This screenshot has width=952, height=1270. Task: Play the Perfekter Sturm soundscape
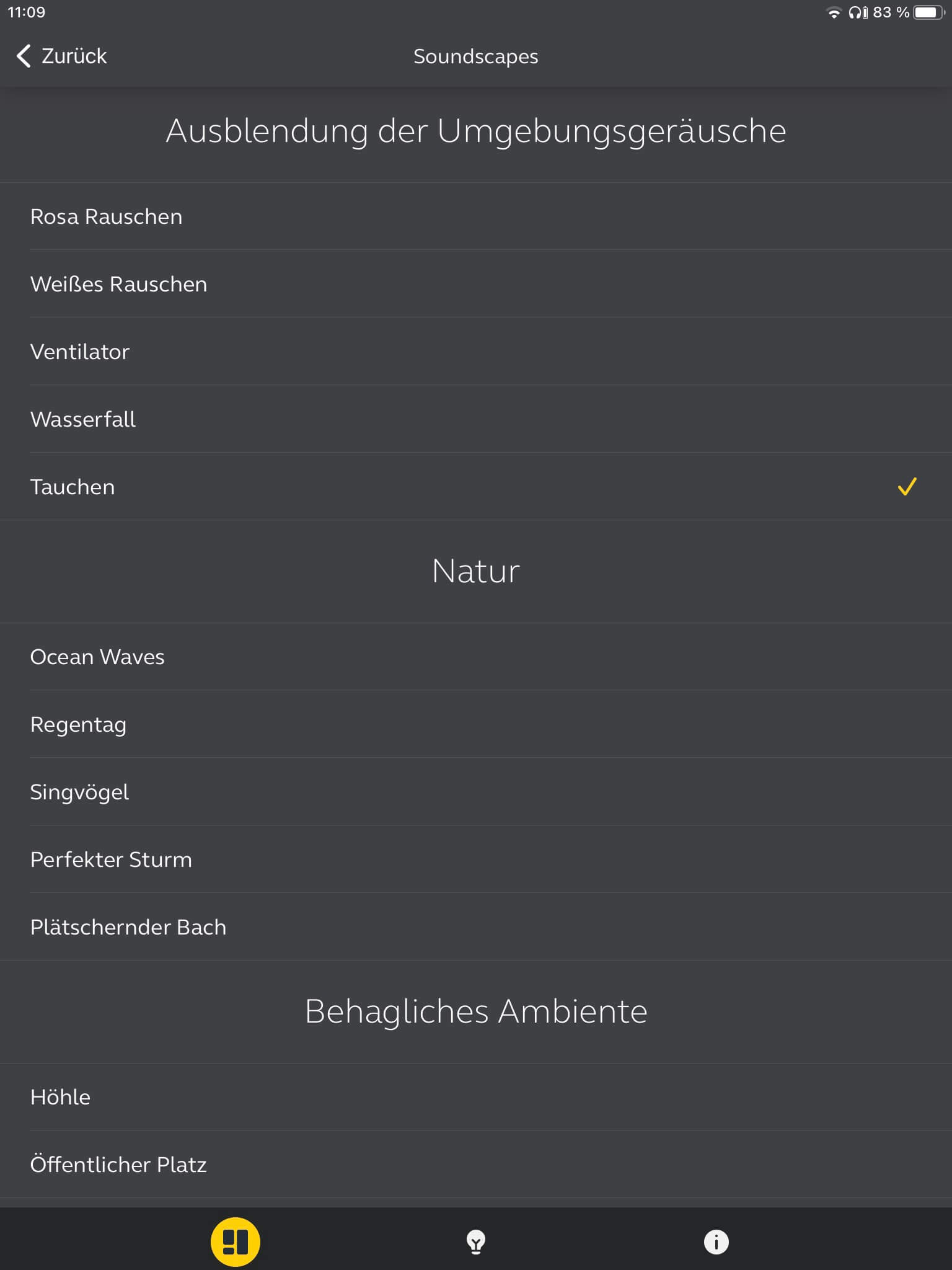pos(111,859)
